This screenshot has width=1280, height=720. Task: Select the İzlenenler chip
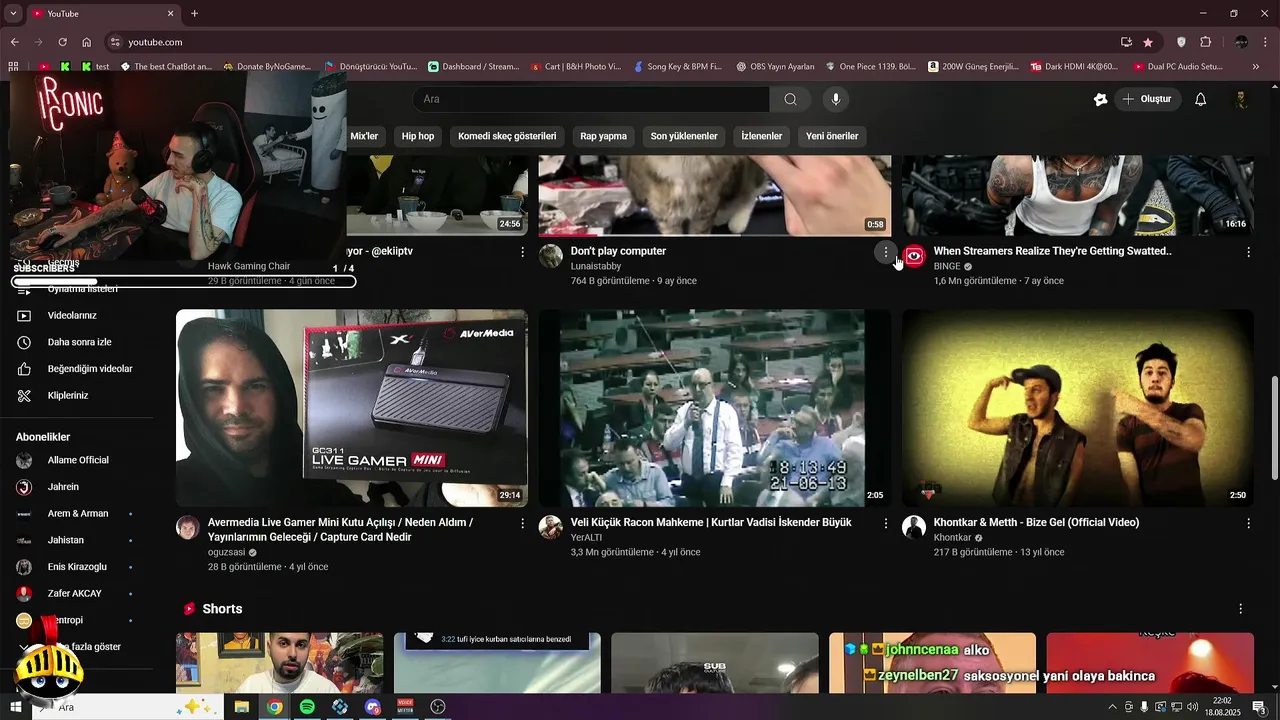tap(762, 136)
